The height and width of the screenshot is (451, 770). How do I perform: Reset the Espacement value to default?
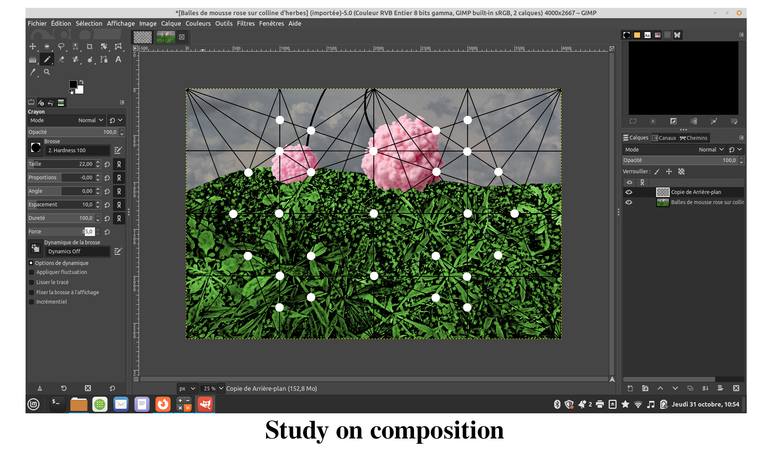pyautogui.click(x=107, y=204)
